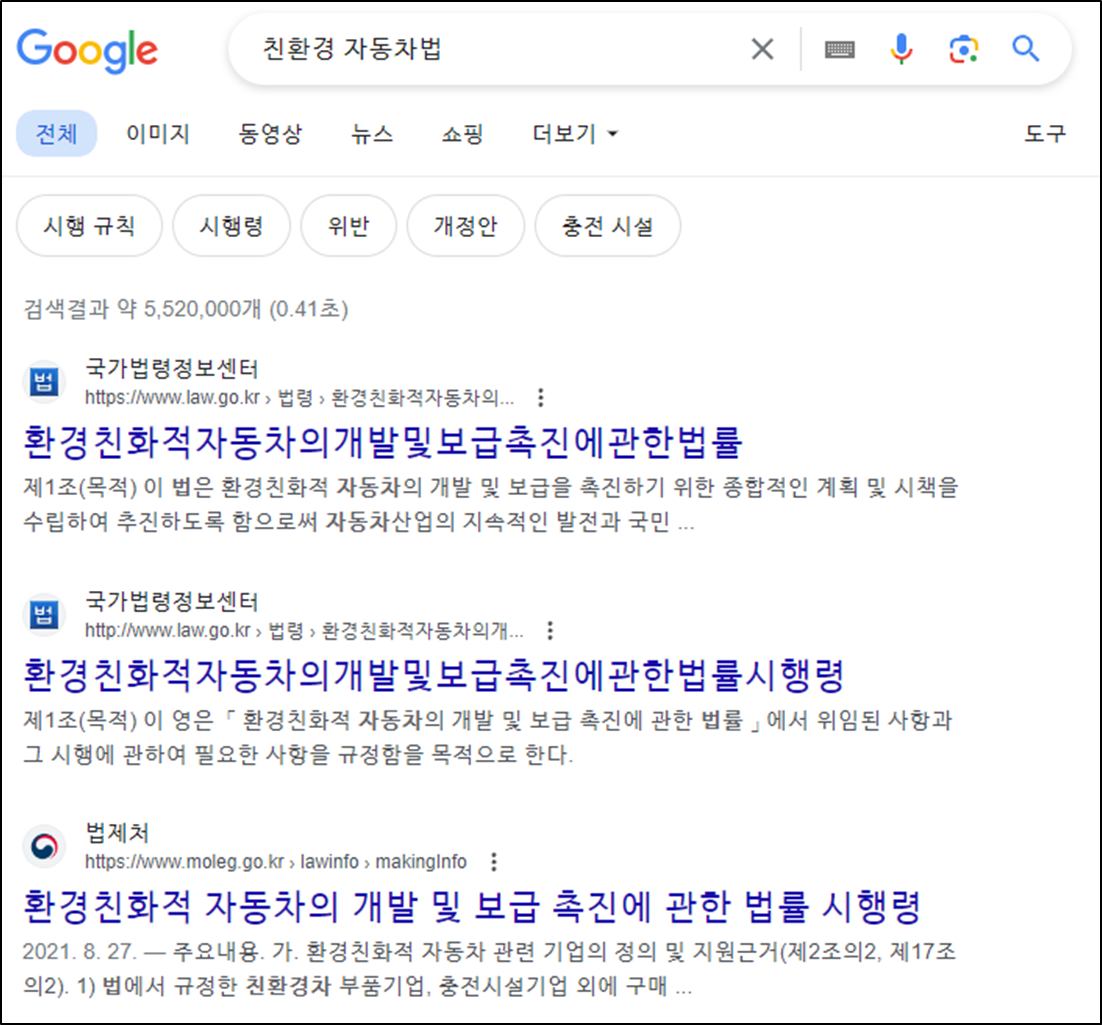Open more options for http://www.law.go.kr result
The image size is (1102, 1025).
[550, 631]
